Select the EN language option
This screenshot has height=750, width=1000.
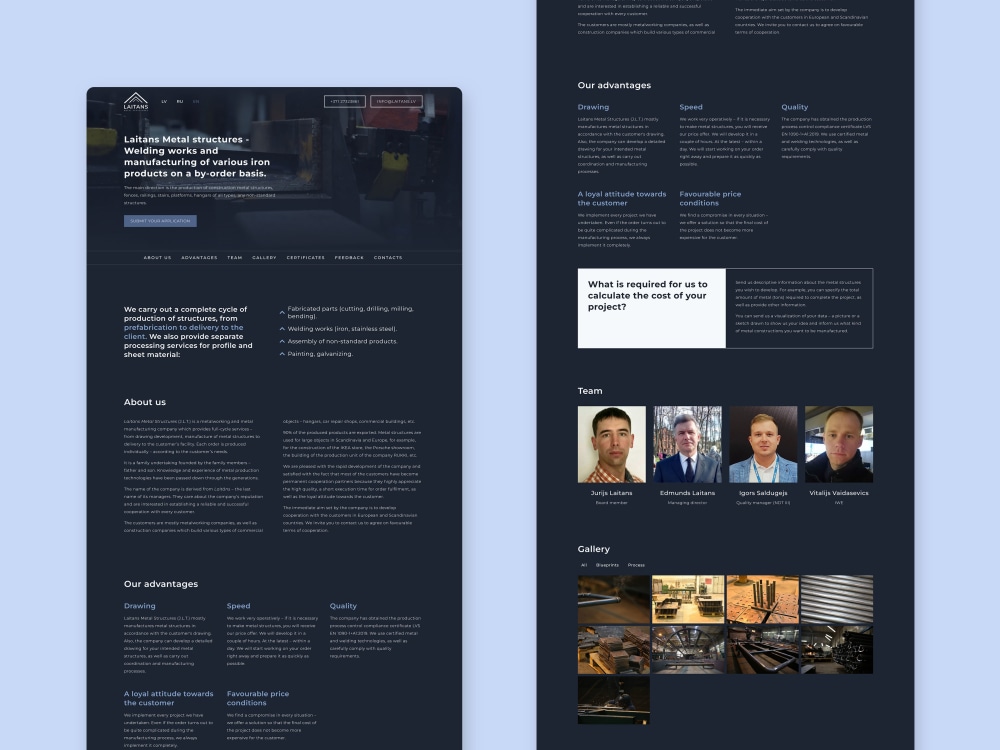[197, 101]
